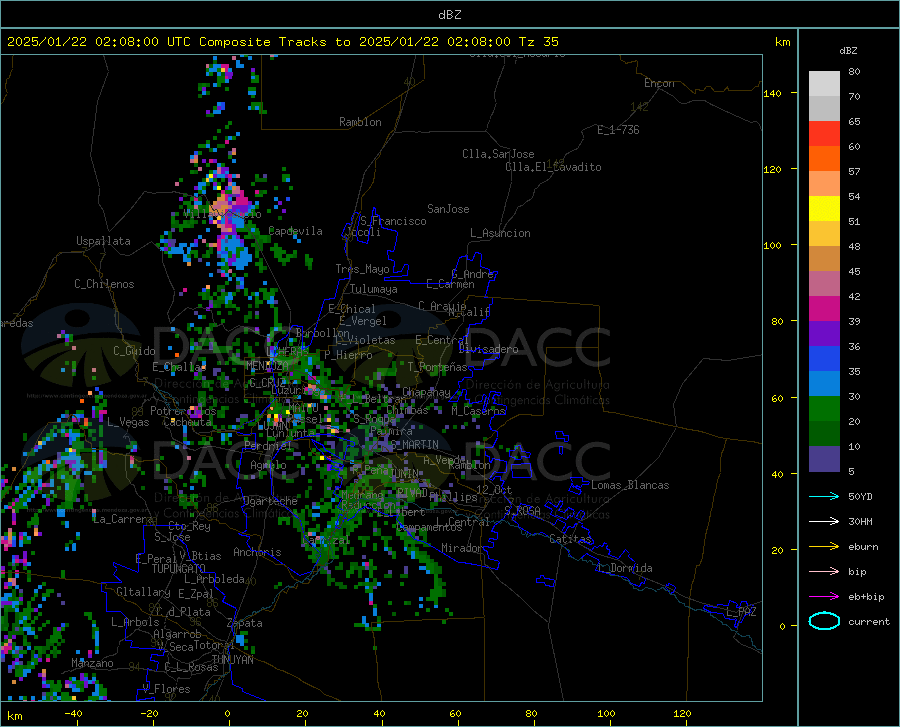The width and height of the screenshot is (900, 727).
Task: Click the 'km' label at bottom left
Action: point(14,716)
